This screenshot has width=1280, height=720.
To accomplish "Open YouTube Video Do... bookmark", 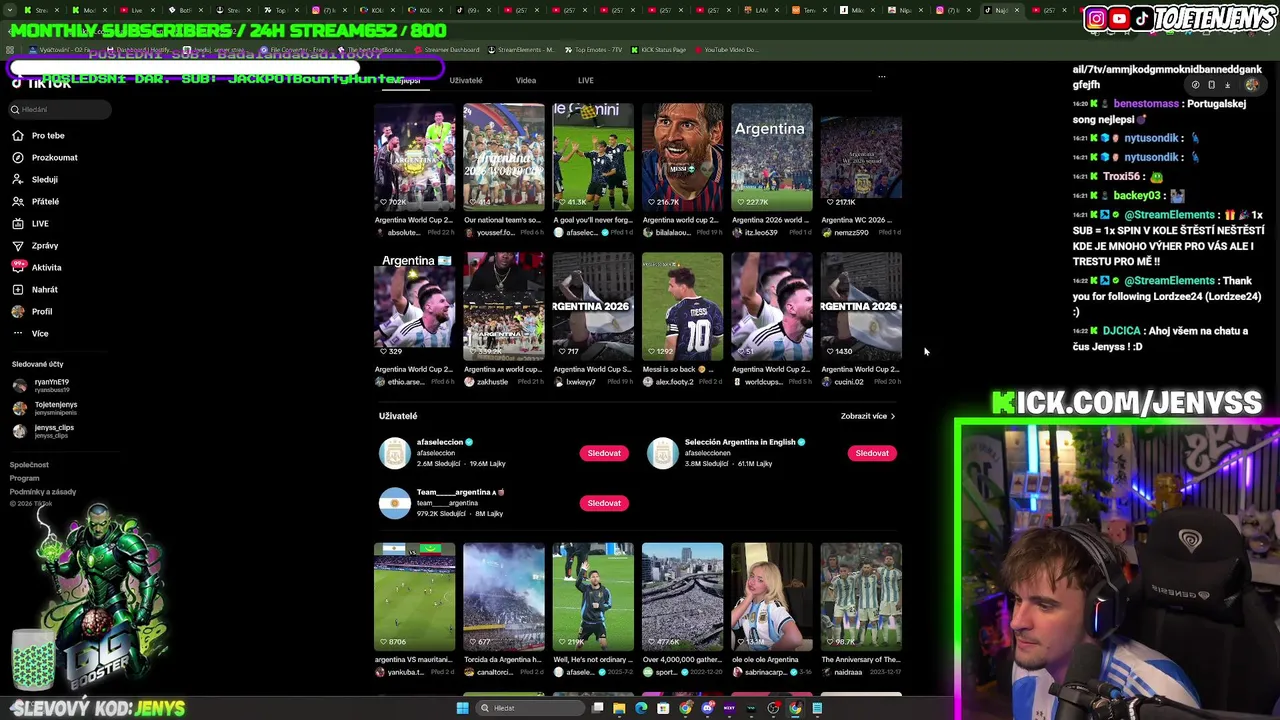I will point(727,50).
